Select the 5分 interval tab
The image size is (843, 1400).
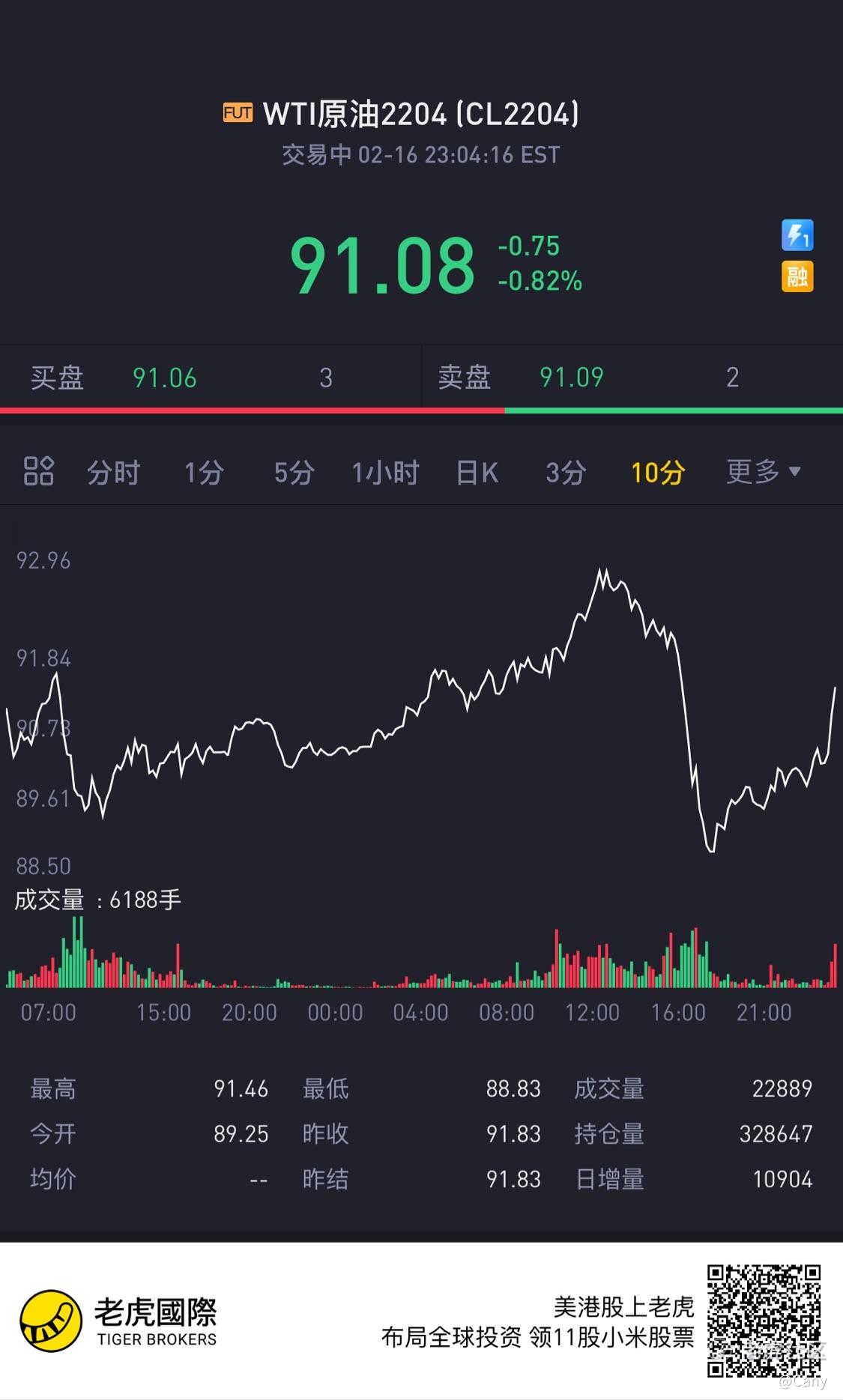pyautogui.click(x=294, y=473)
